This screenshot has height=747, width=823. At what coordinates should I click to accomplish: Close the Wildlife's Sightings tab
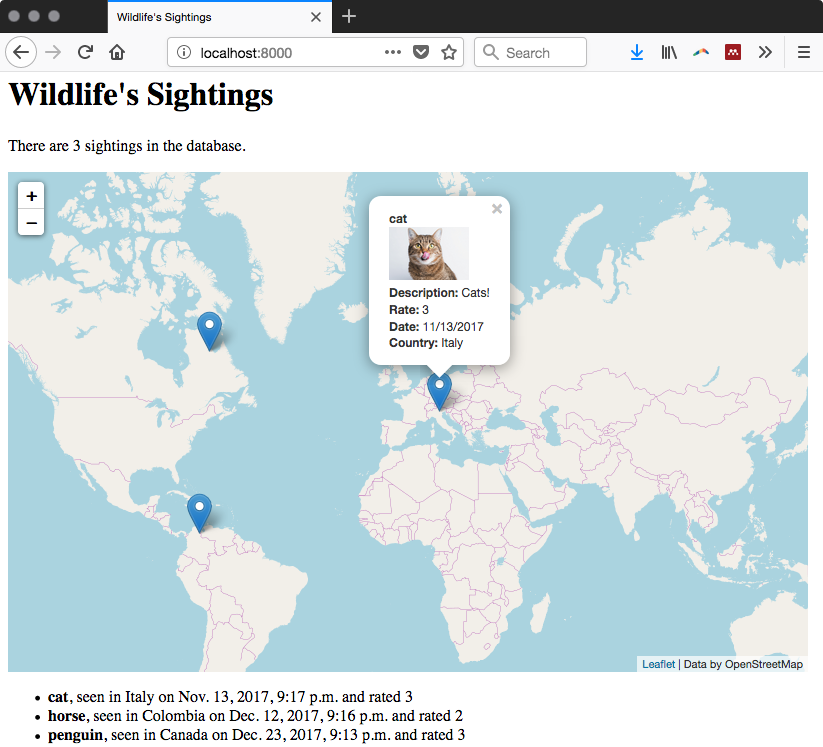tap(315, 17)
